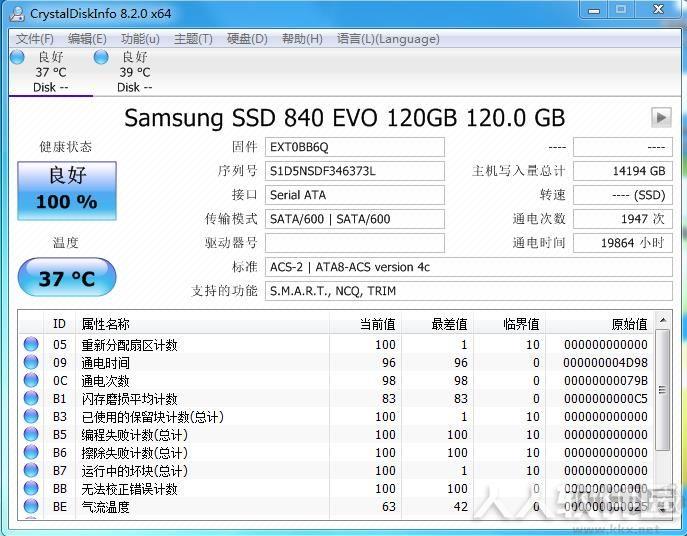This screenshot has height=536, width=687.
Task: Click the disk title Samsung SSD 840 EVO 120GB
Action: click(x=344, y=117)
